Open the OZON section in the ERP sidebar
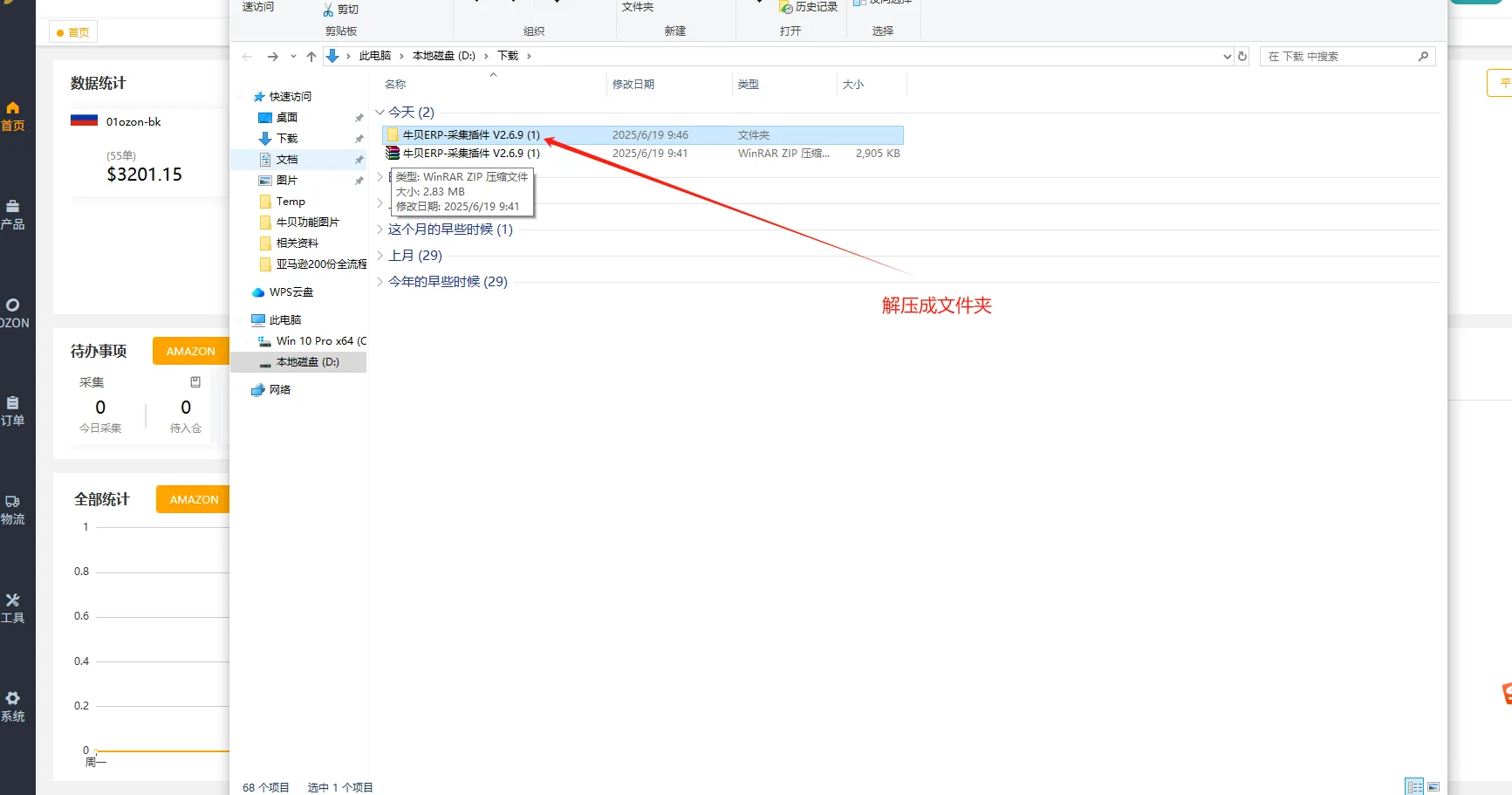 pyautogui.click(x=13, y=313)
